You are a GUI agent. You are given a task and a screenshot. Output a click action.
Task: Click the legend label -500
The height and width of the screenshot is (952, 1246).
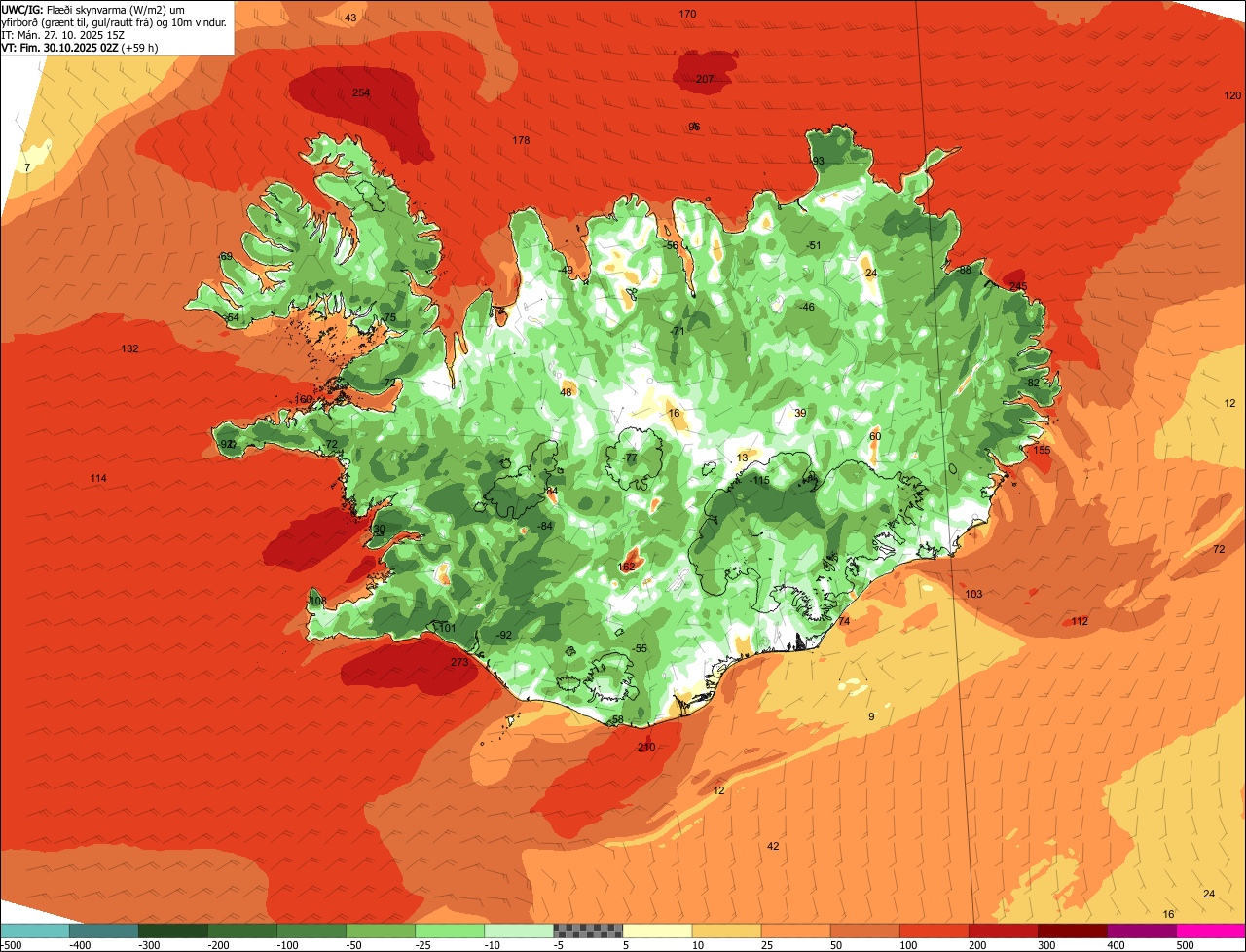(x=10, y=944)
